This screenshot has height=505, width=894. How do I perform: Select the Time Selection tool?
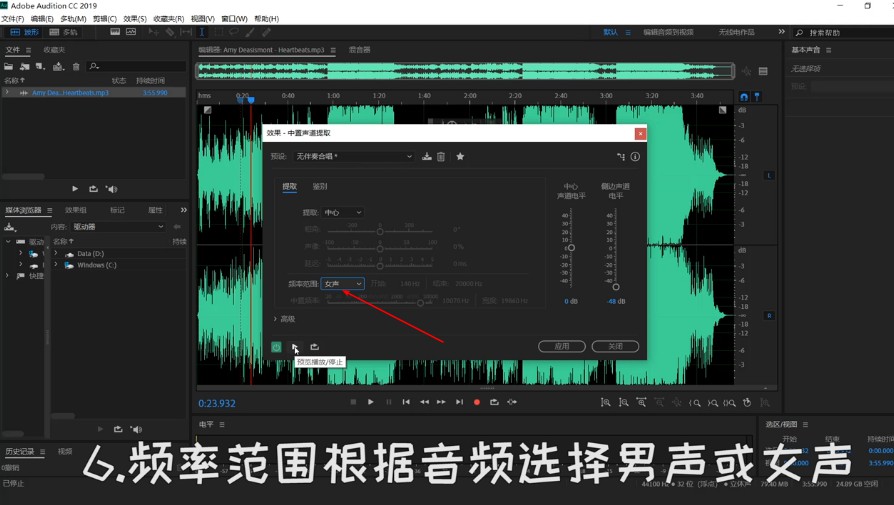click(202, 32)
